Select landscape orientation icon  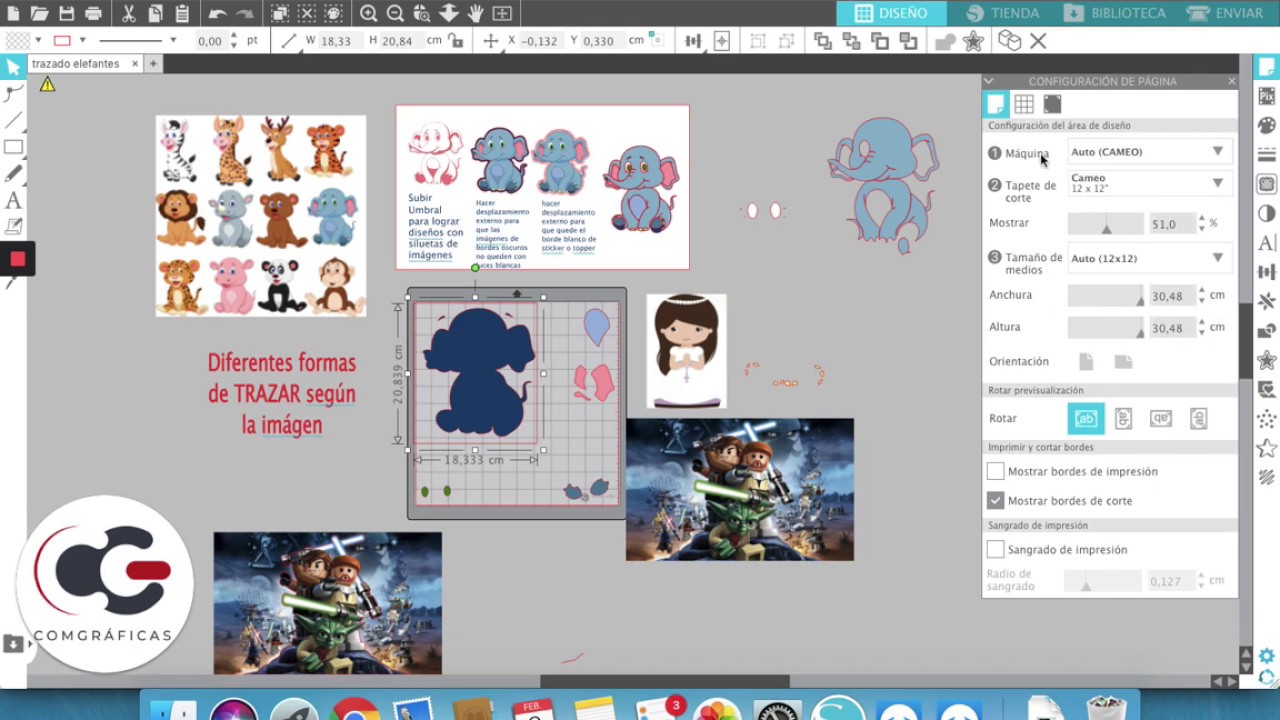1123,362
